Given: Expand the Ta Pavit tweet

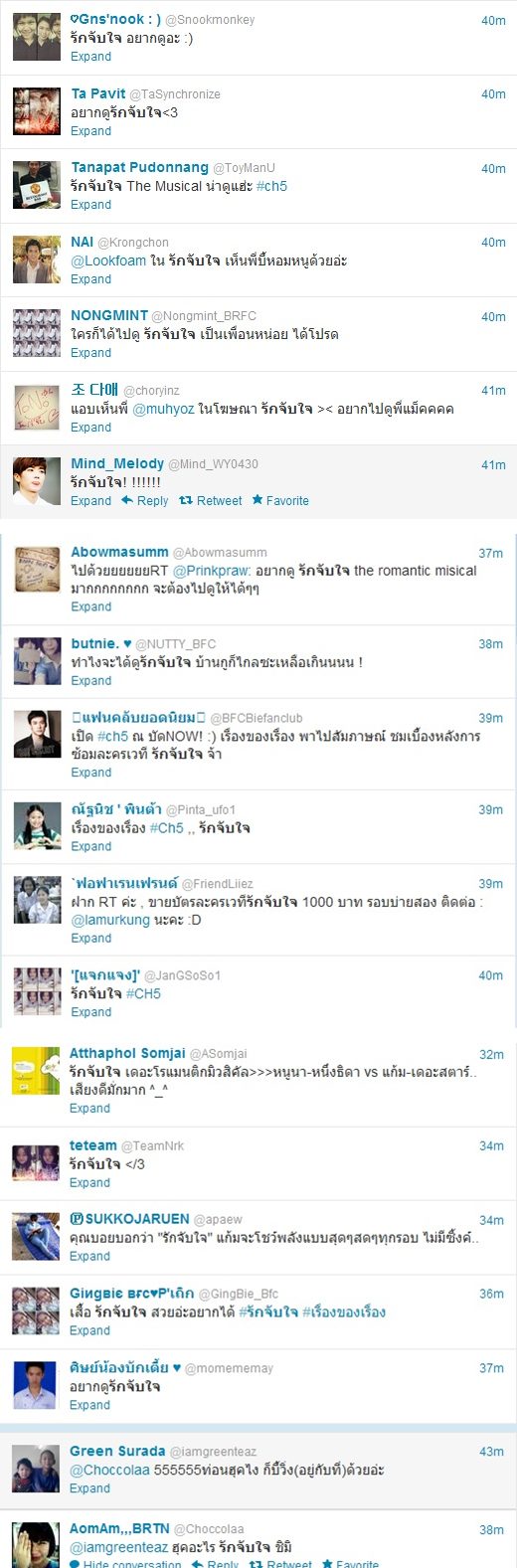Looking at the screenshot, I should pyautogui.click(x=90, y=130).
